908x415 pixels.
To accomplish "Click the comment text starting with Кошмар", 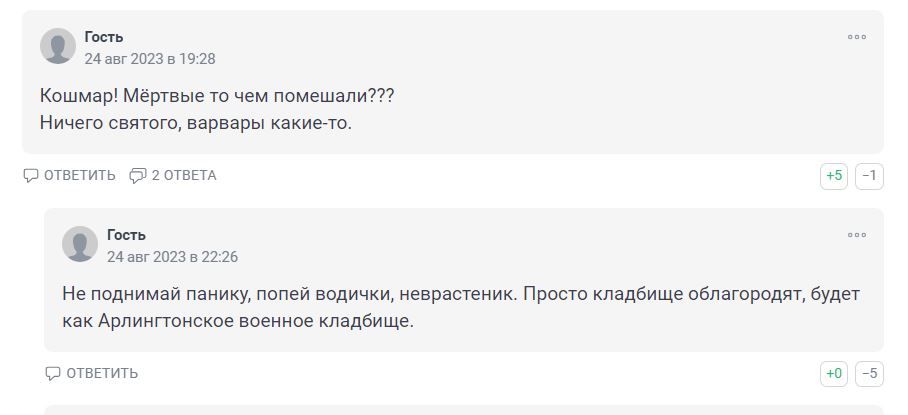I will pyautogui.click(x=217, y=97).
